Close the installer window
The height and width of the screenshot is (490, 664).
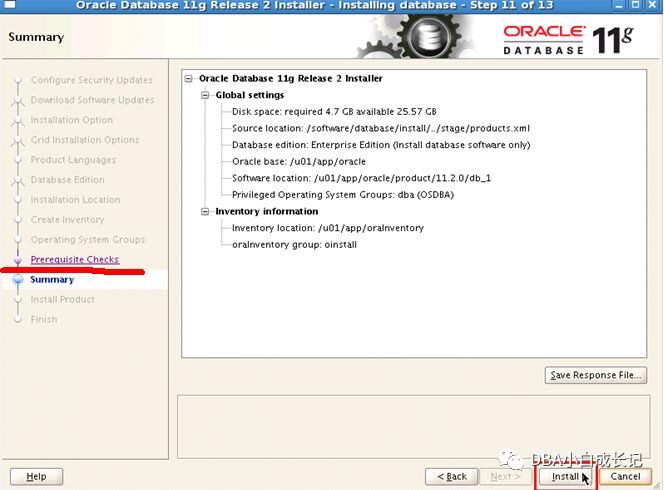point(652,5)
